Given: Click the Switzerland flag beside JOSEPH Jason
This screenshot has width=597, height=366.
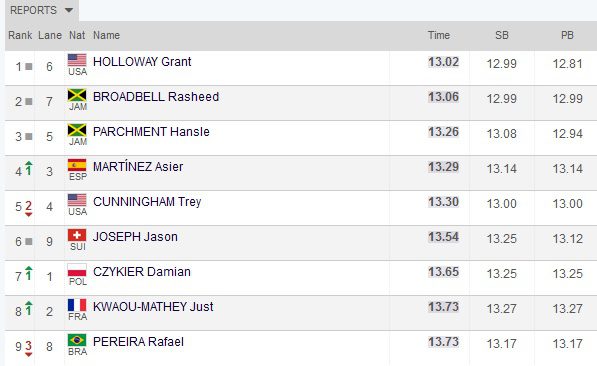Looking at the screenshot, I should coord(77,235).
